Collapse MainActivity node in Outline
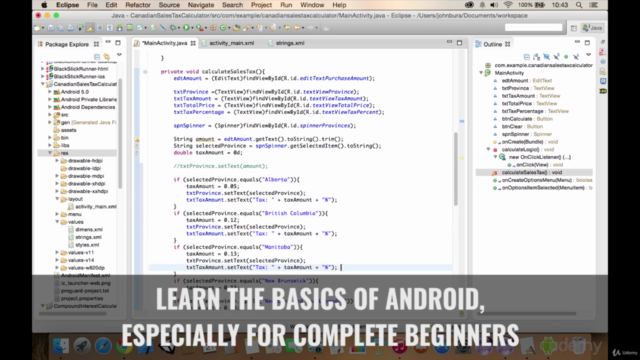The image size is (640, 360). tap(481, 73)
